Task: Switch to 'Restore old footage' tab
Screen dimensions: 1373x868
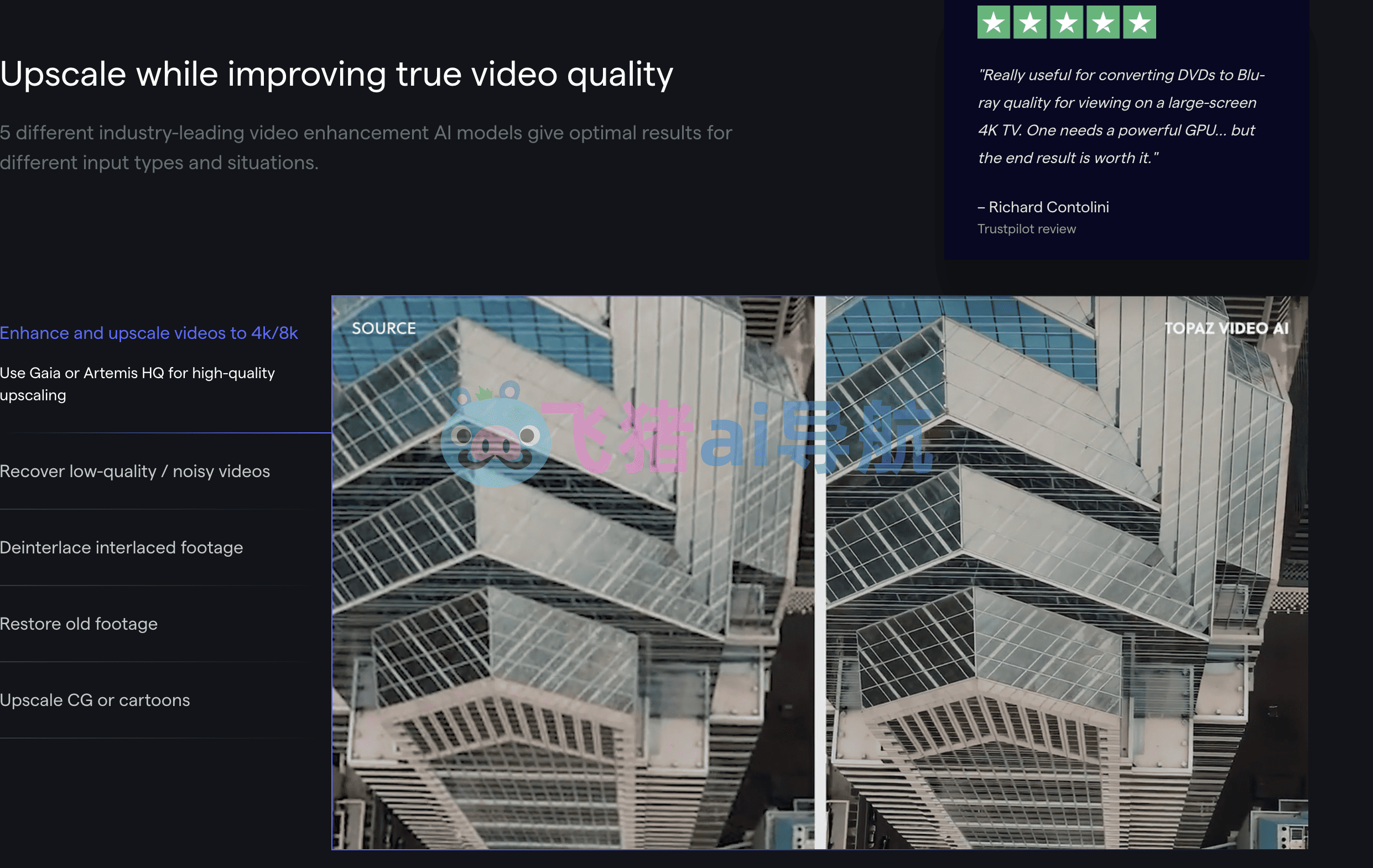Action: [x=79, y=624]
